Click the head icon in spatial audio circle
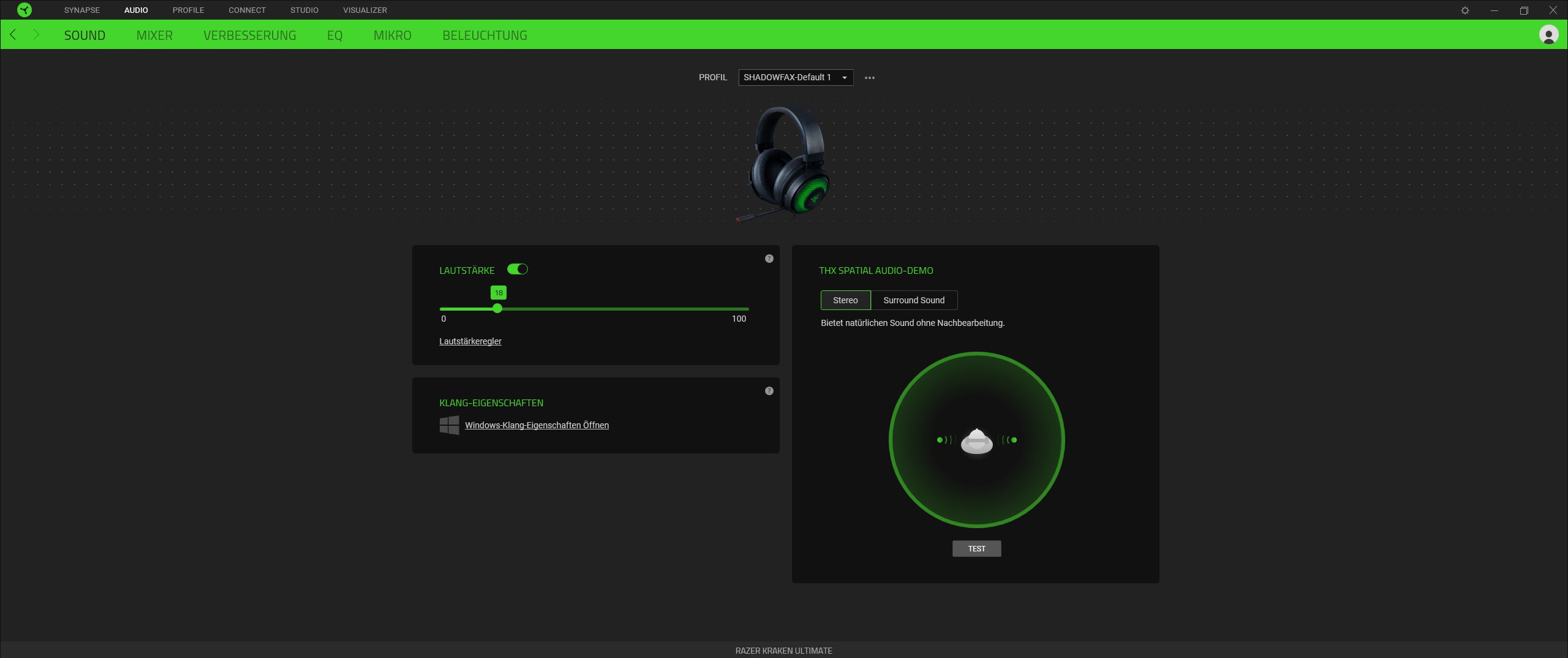This screenshot has width=1568, height=658. pos(976,441)
